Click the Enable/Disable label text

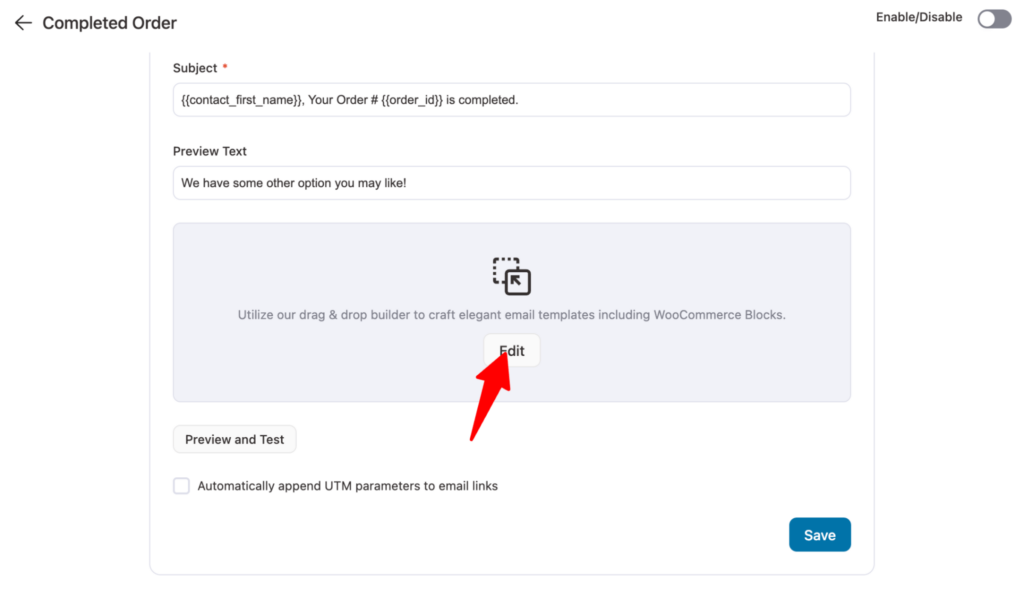tap(918, 17)
